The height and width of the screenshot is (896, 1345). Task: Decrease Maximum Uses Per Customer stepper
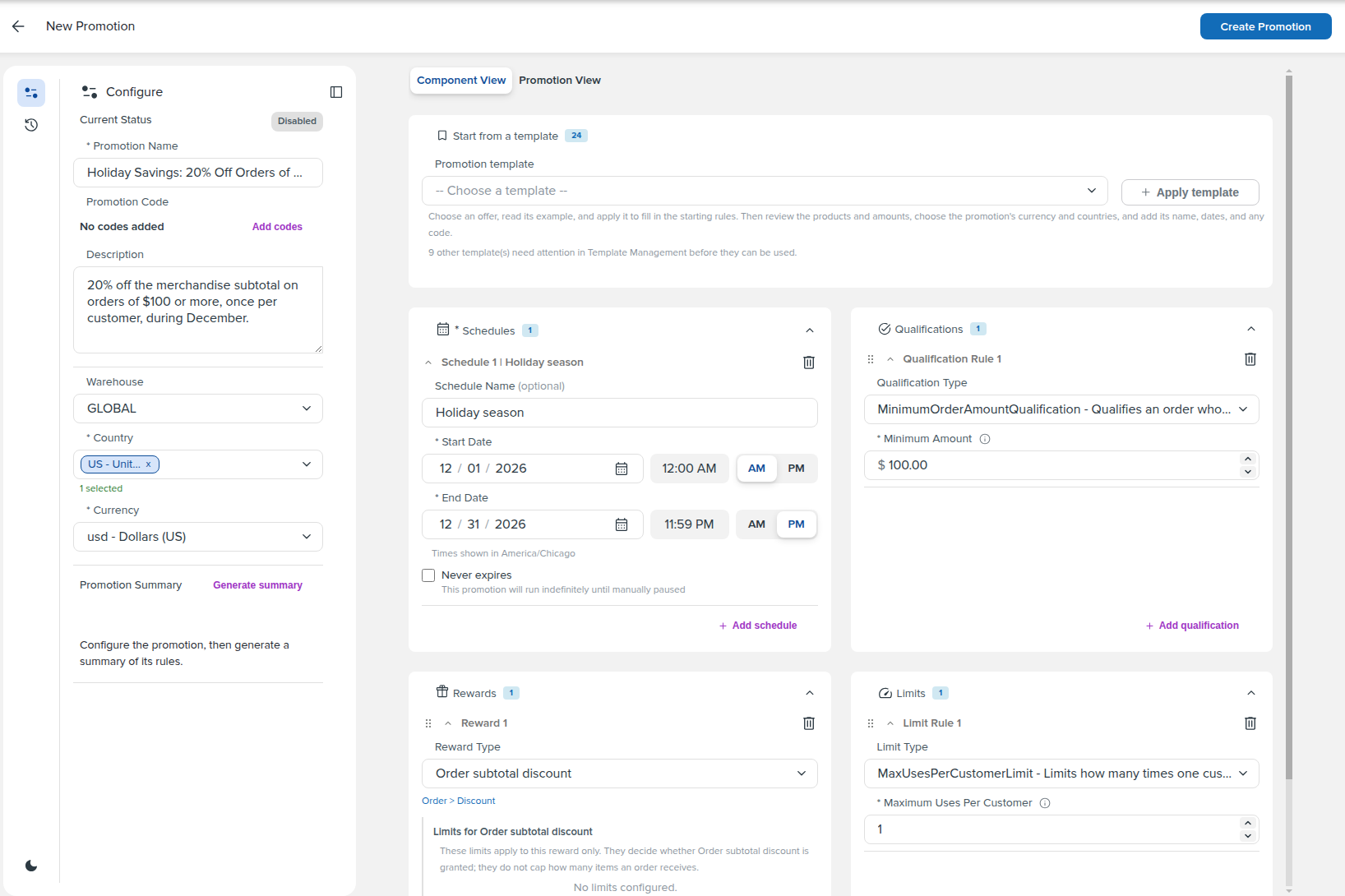[1248, 836]
